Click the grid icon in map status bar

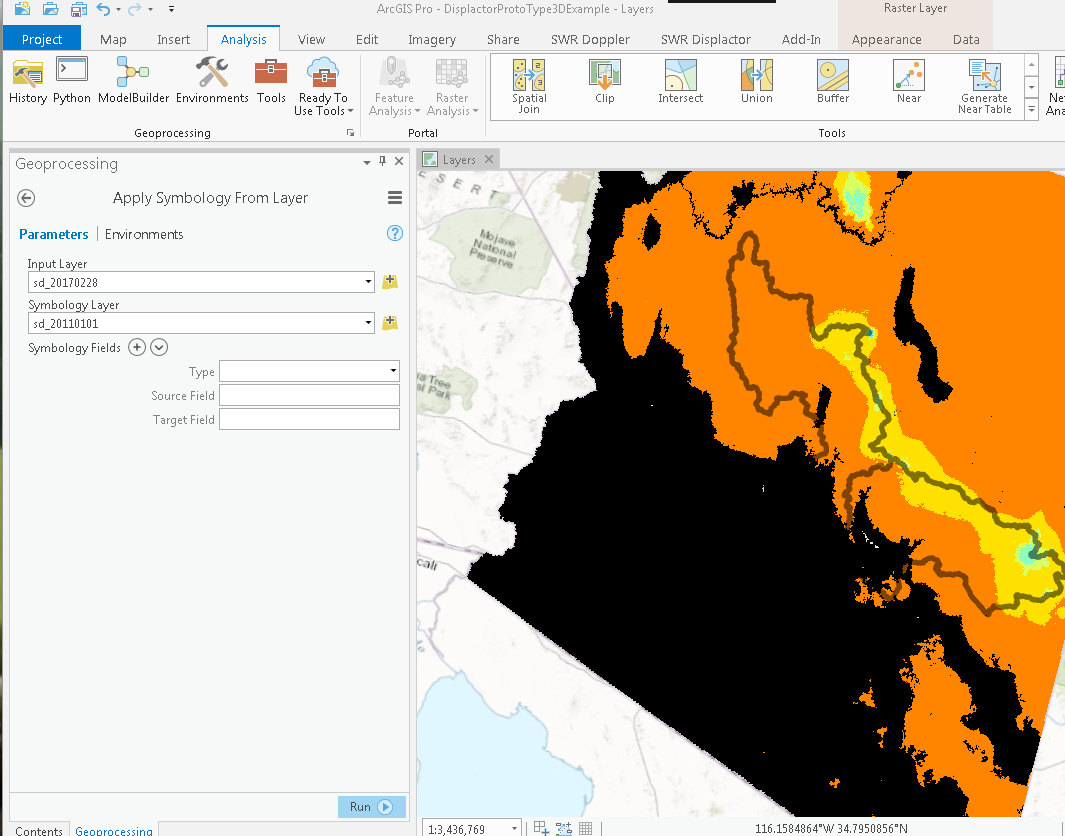(x=585, y=829)
